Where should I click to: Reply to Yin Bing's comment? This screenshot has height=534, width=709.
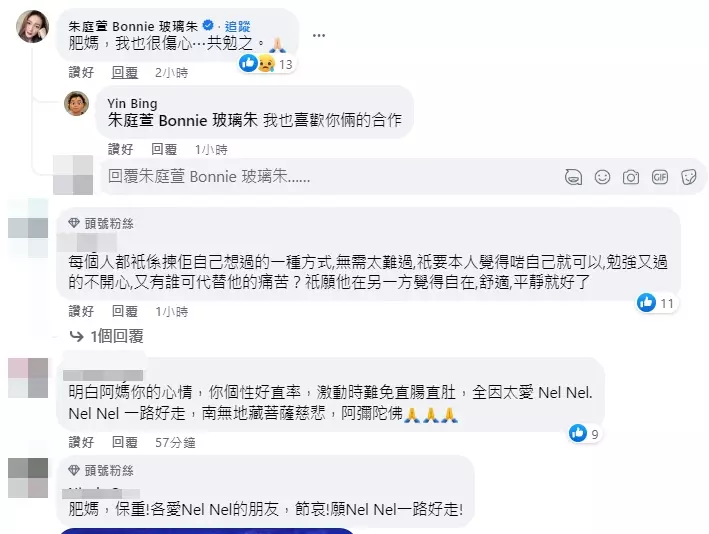pyautogui.click(x=164, y=149)
